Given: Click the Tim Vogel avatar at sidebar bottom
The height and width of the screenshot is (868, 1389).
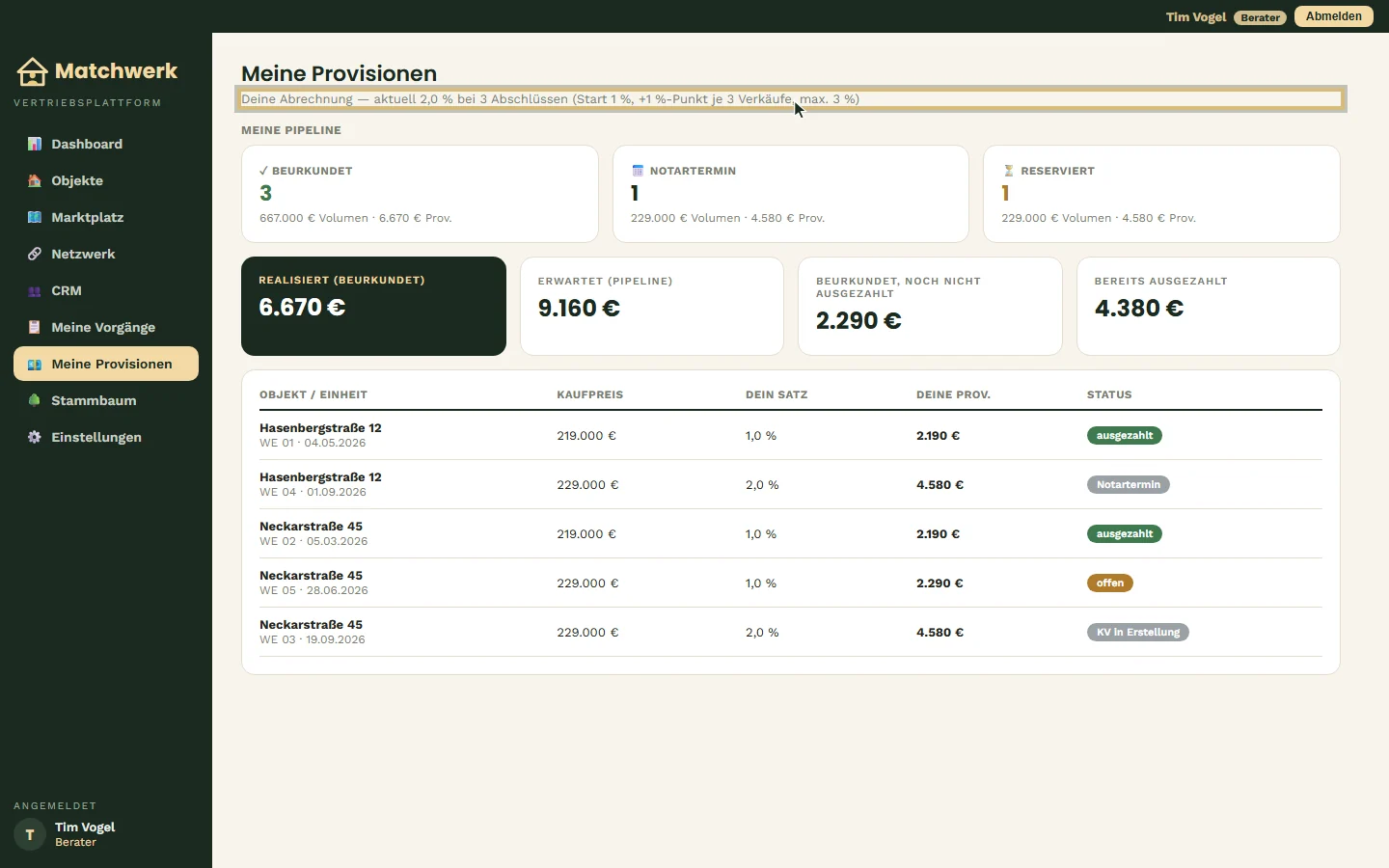Looking at the screenshot, I should point(30,834).
